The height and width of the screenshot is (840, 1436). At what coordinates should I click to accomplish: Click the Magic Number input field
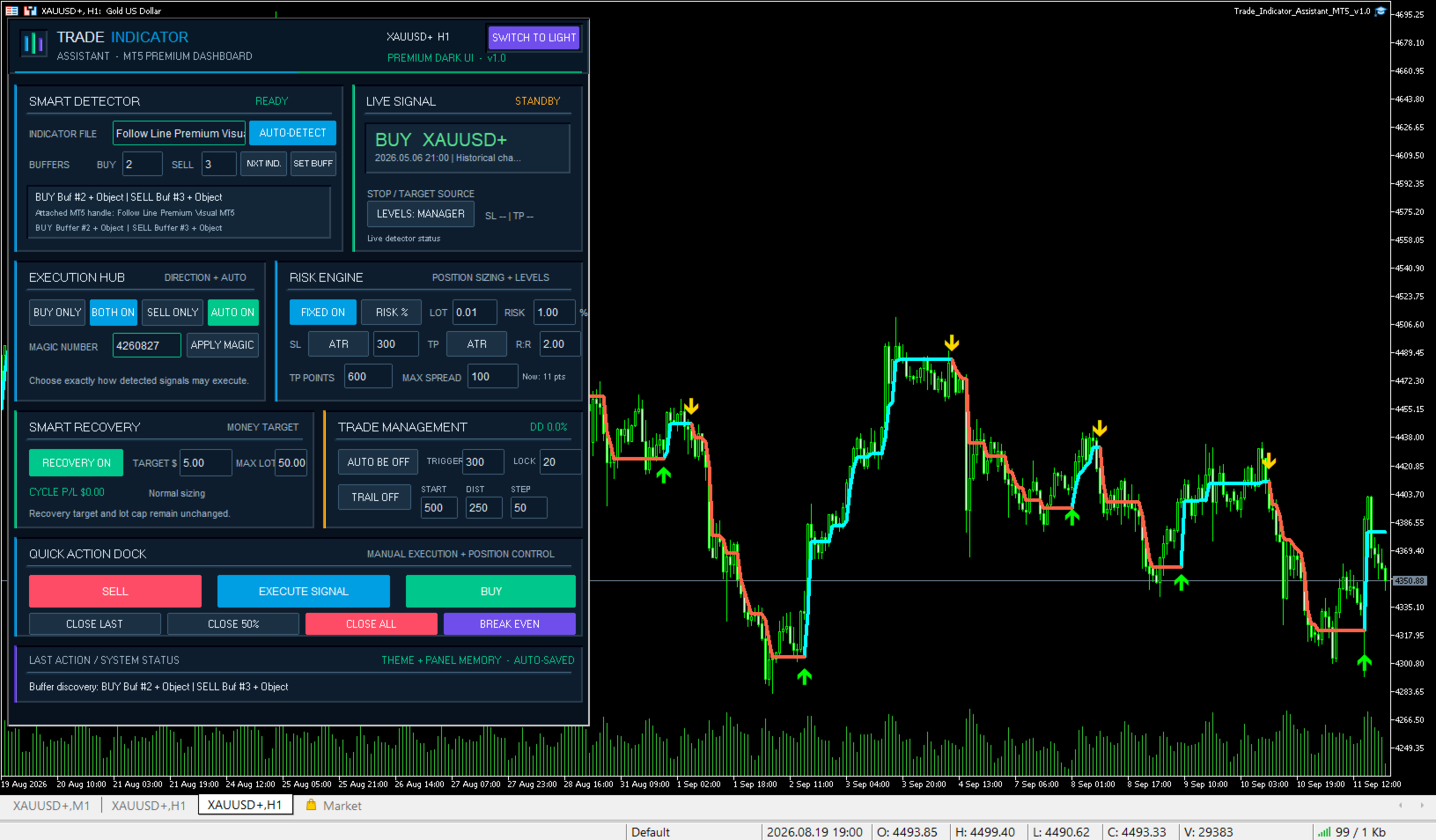146,346
